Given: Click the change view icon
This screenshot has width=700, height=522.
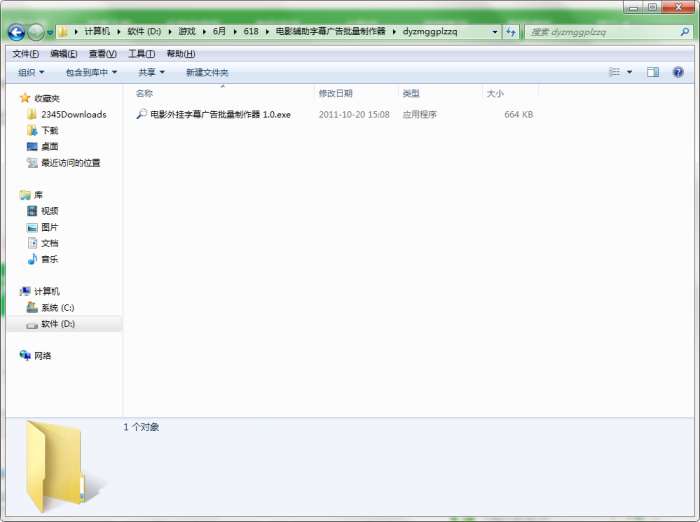Looking at the screenshot, I should click(614, 72).
